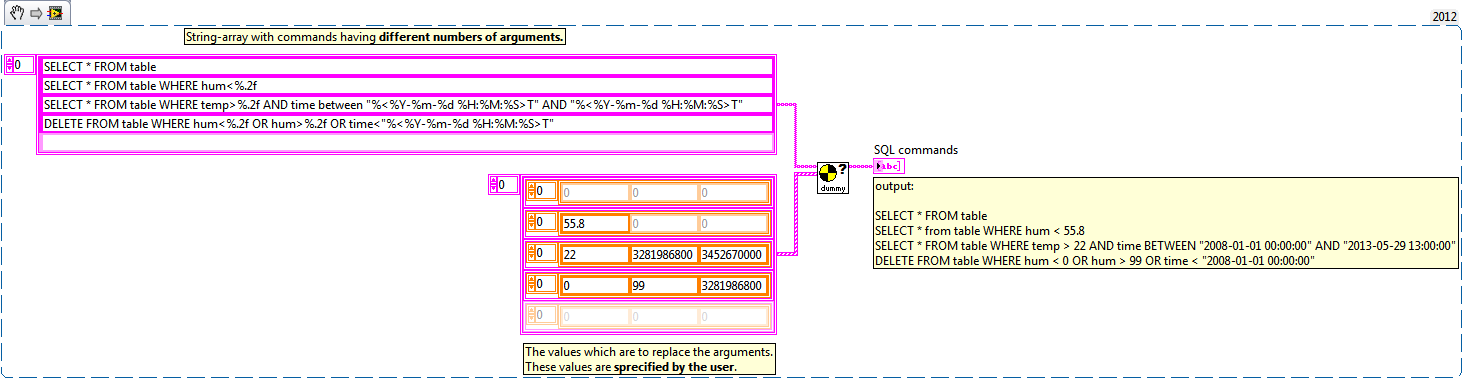Screen dimensions: 1463x379
Task: Click the 'SELECT * FROM table' string element
Action: coord(407,67)
